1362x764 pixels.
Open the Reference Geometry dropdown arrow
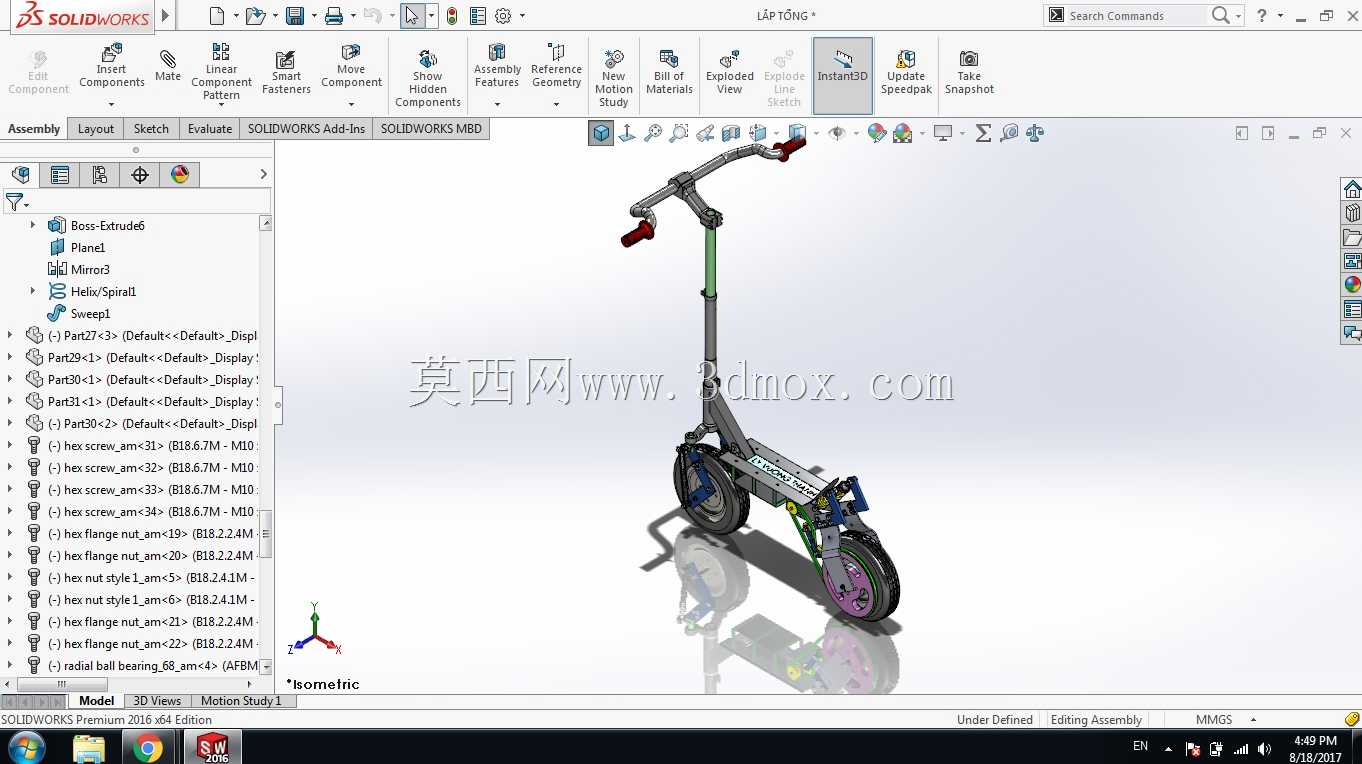coord(556,104)
